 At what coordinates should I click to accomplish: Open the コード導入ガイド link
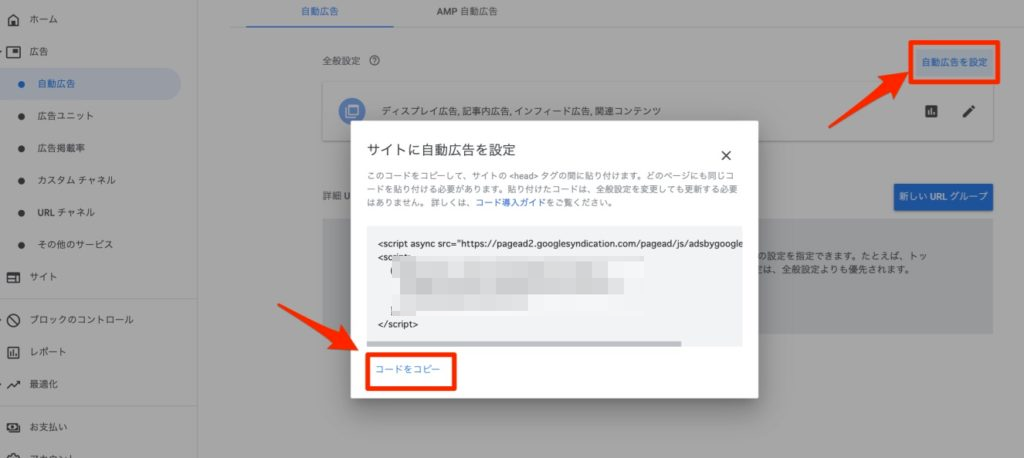[x=510, y=203]
